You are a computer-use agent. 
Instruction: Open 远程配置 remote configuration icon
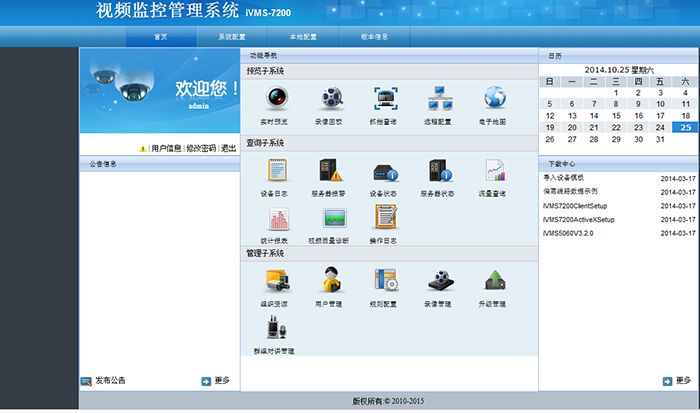point(440,98)
